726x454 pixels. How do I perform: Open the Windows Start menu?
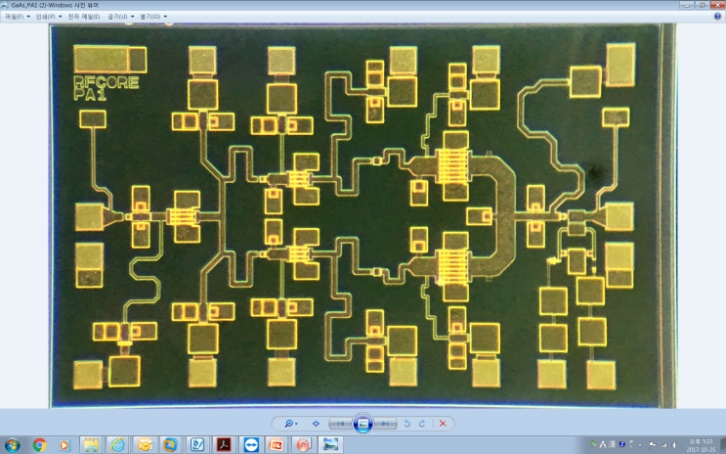coord(13,445)
